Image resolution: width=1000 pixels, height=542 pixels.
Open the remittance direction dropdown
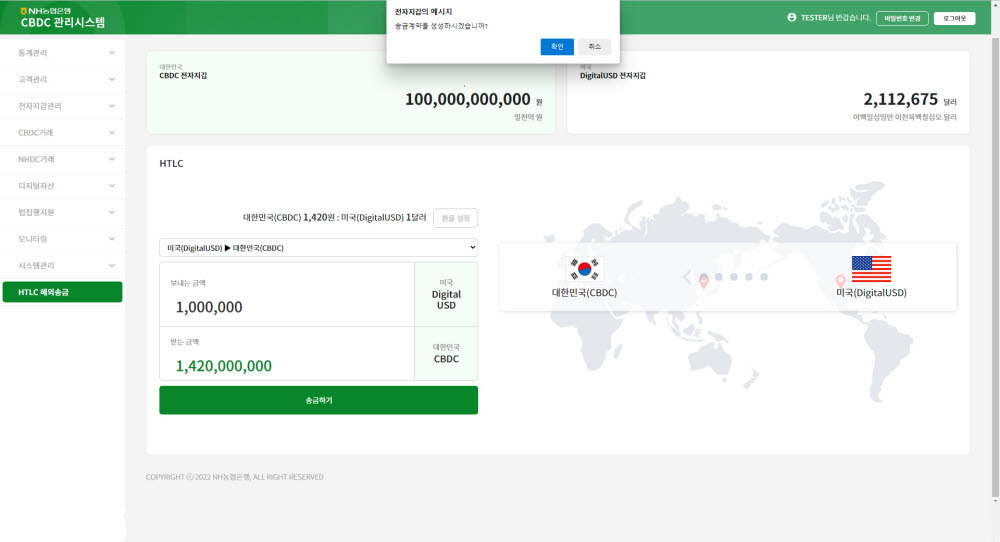pos(318,247)
